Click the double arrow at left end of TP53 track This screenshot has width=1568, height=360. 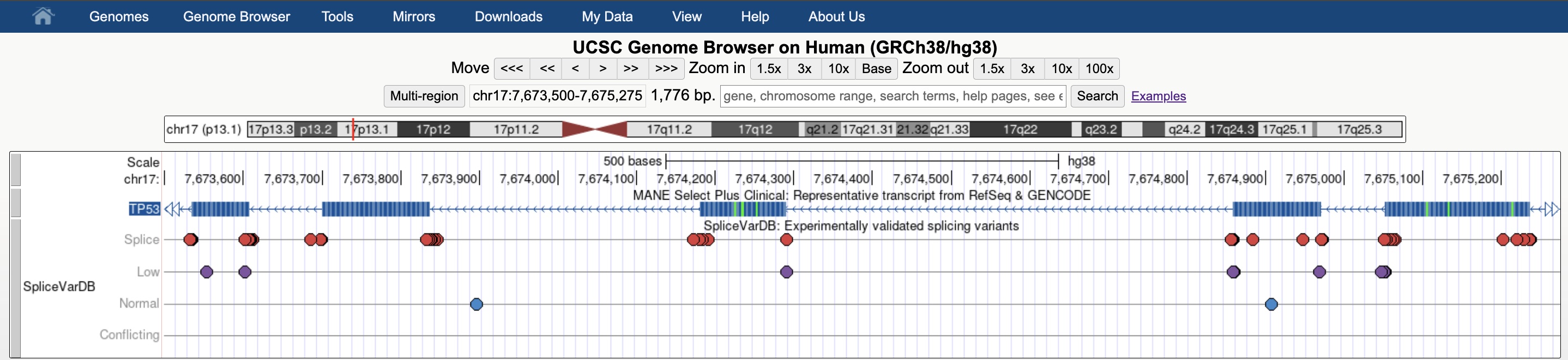[x=172, y=209]
